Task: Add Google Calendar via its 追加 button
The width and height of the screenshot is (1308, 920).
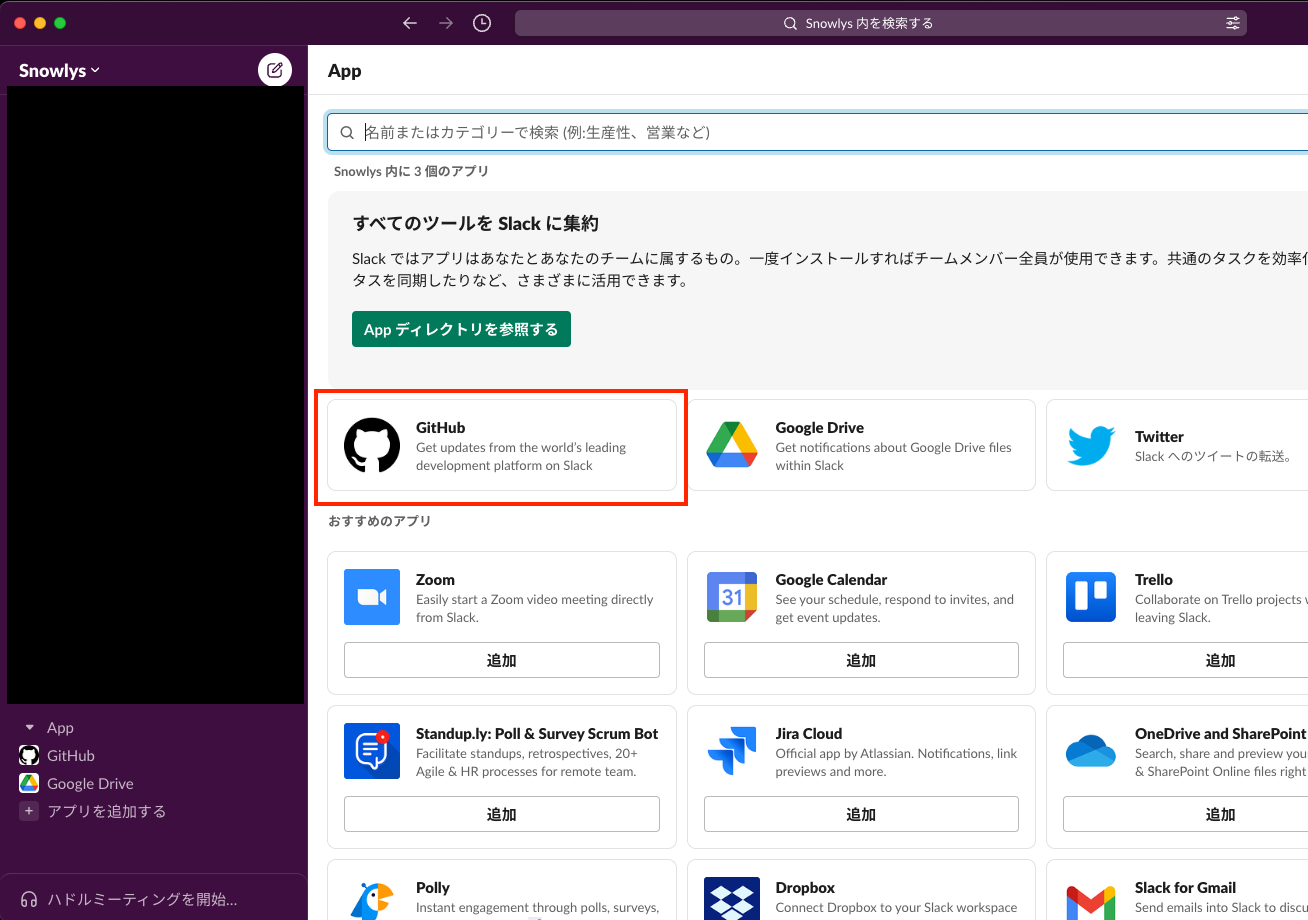Action: click(860, 660)
